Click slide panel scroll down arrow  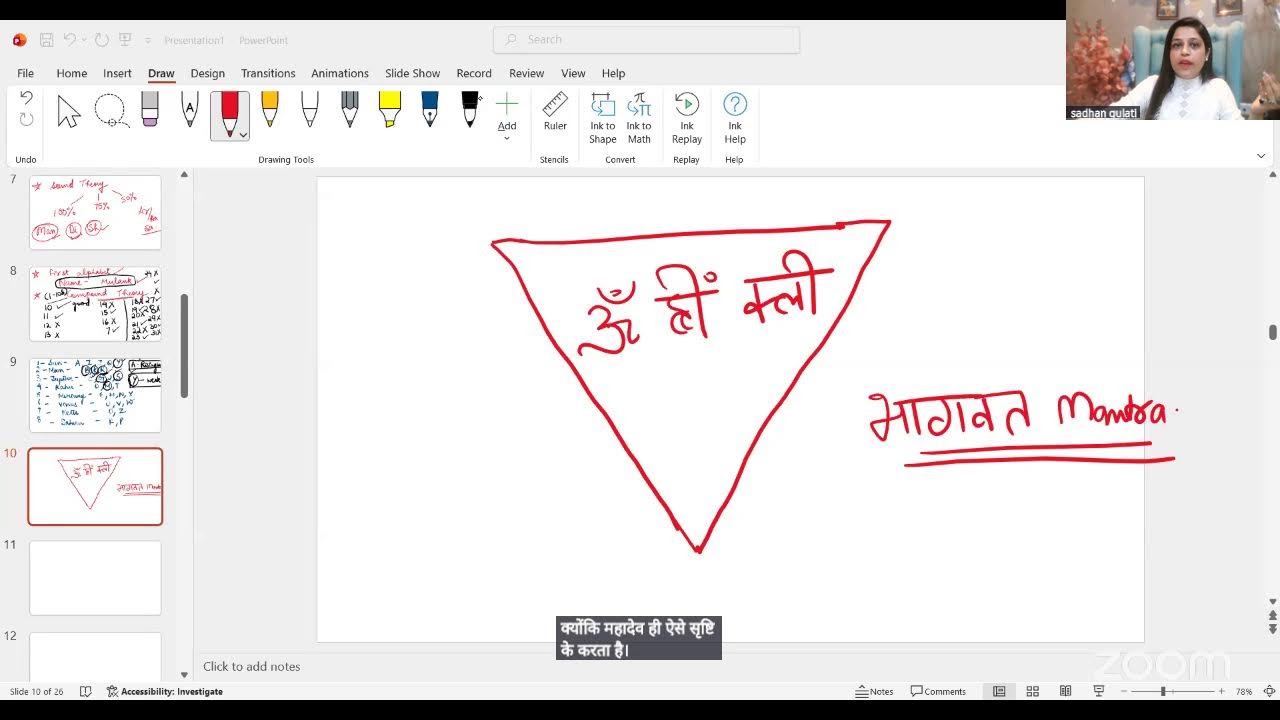[184, 675]
